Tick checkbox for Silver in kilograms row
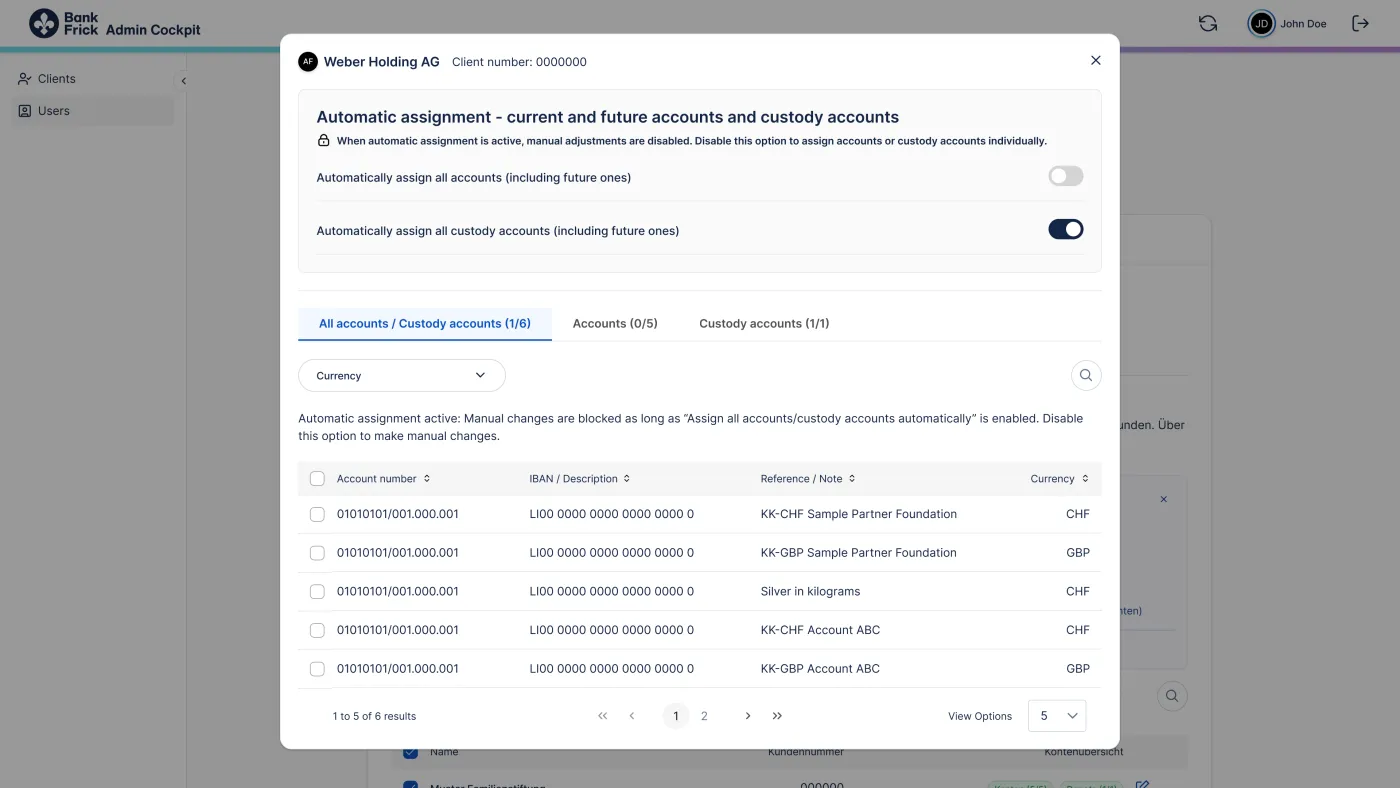The height and width of the screenshot is (788, 1400). point(317,592)
